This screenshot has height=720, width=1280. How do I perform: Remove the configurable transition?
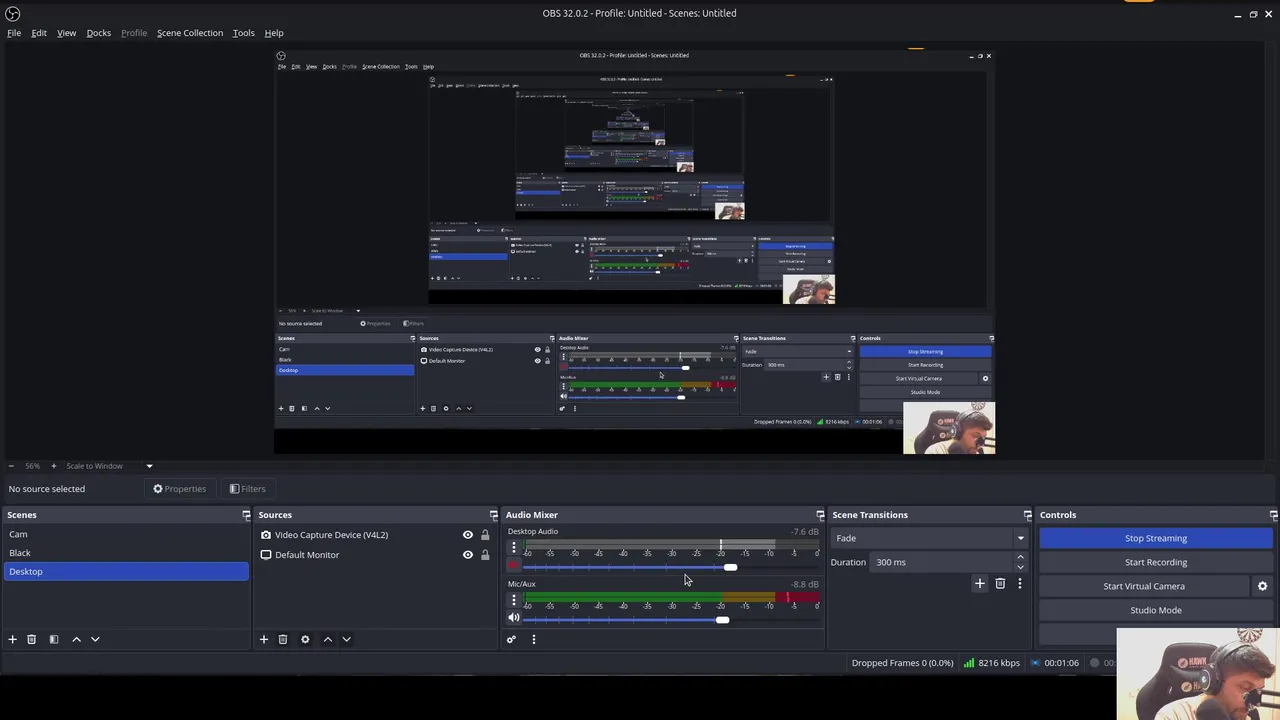[x=1000, y=583]
